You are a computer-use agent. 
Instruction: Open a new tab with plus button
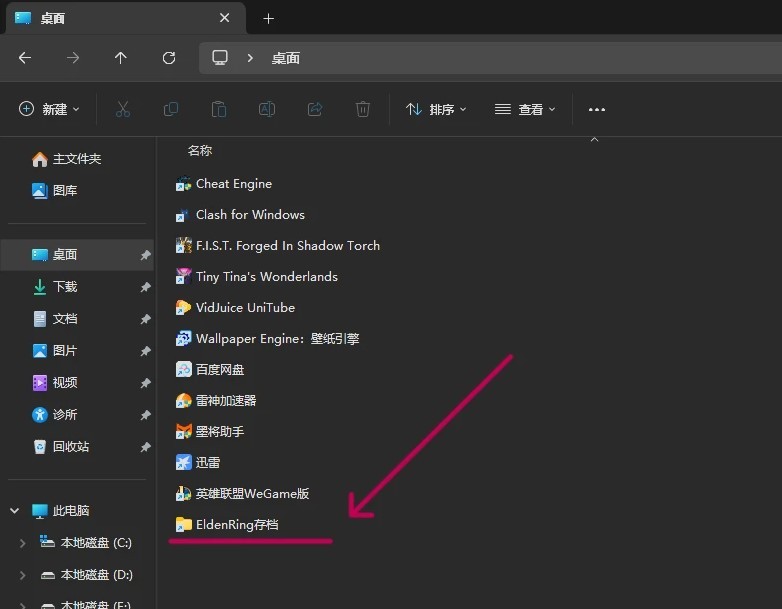point(268,18)
